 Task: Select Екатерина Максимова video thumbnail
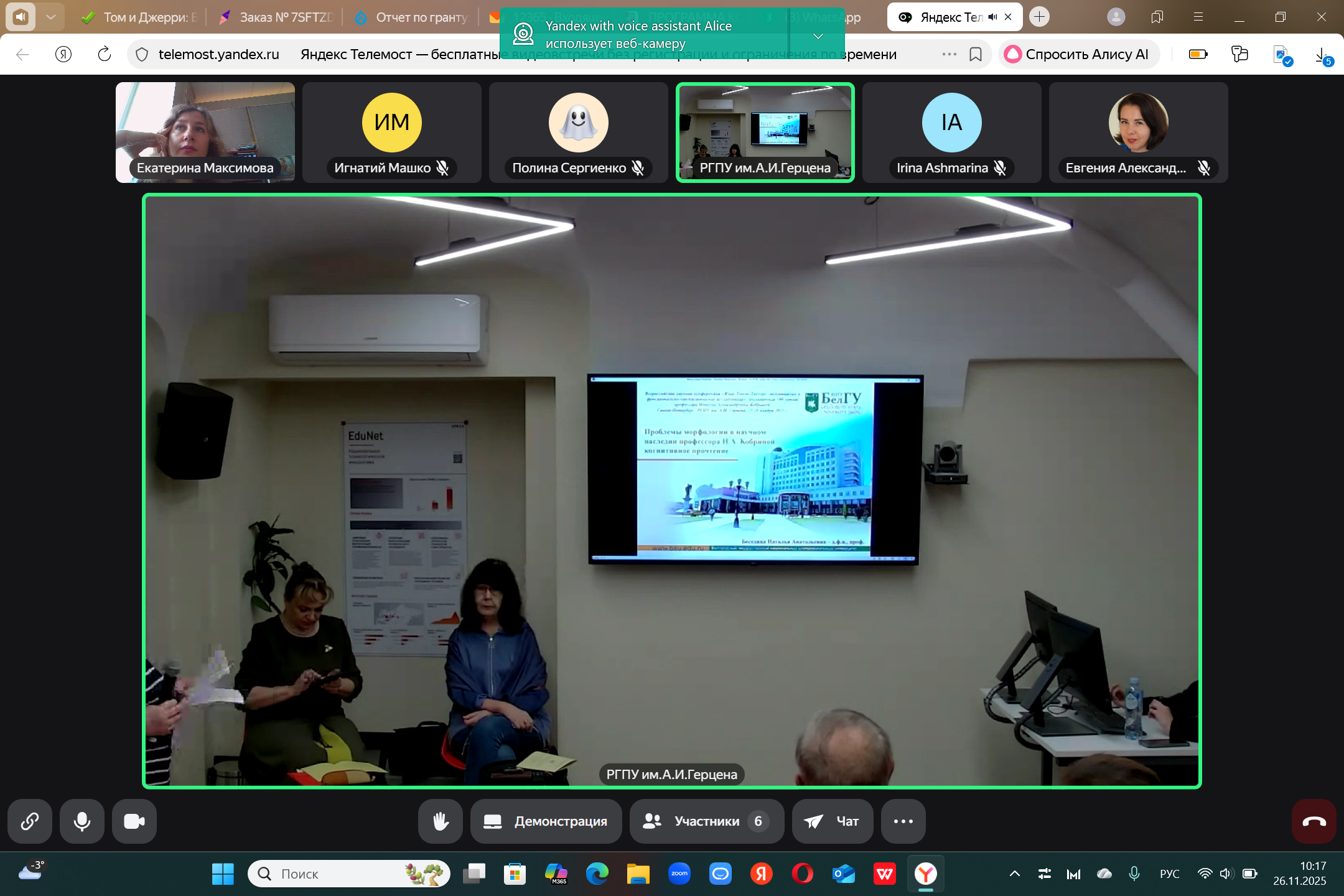(x=205, y=133)
